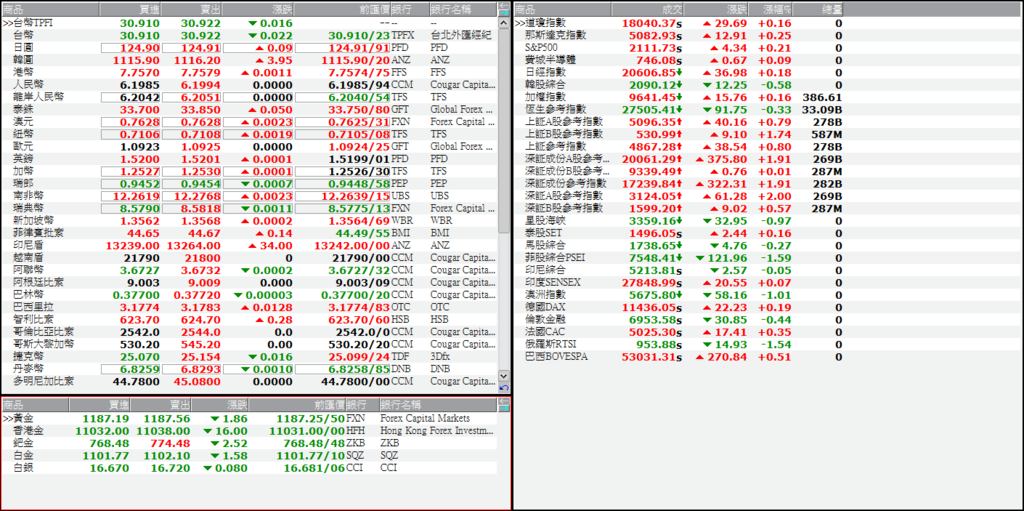
Task: Select the 瑞郎 row
Action: click(249, 184)
